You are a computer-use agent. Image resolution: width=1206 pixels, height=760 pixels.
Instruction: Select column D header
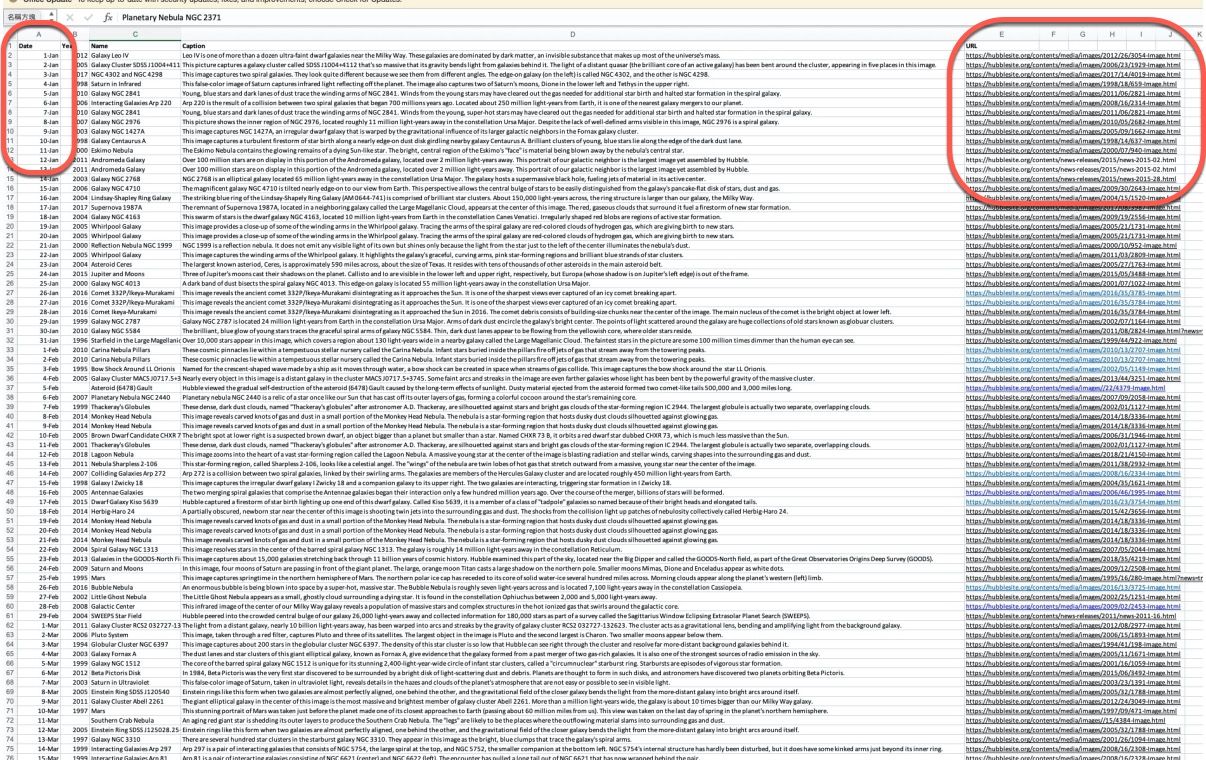(x=571, y=34)
